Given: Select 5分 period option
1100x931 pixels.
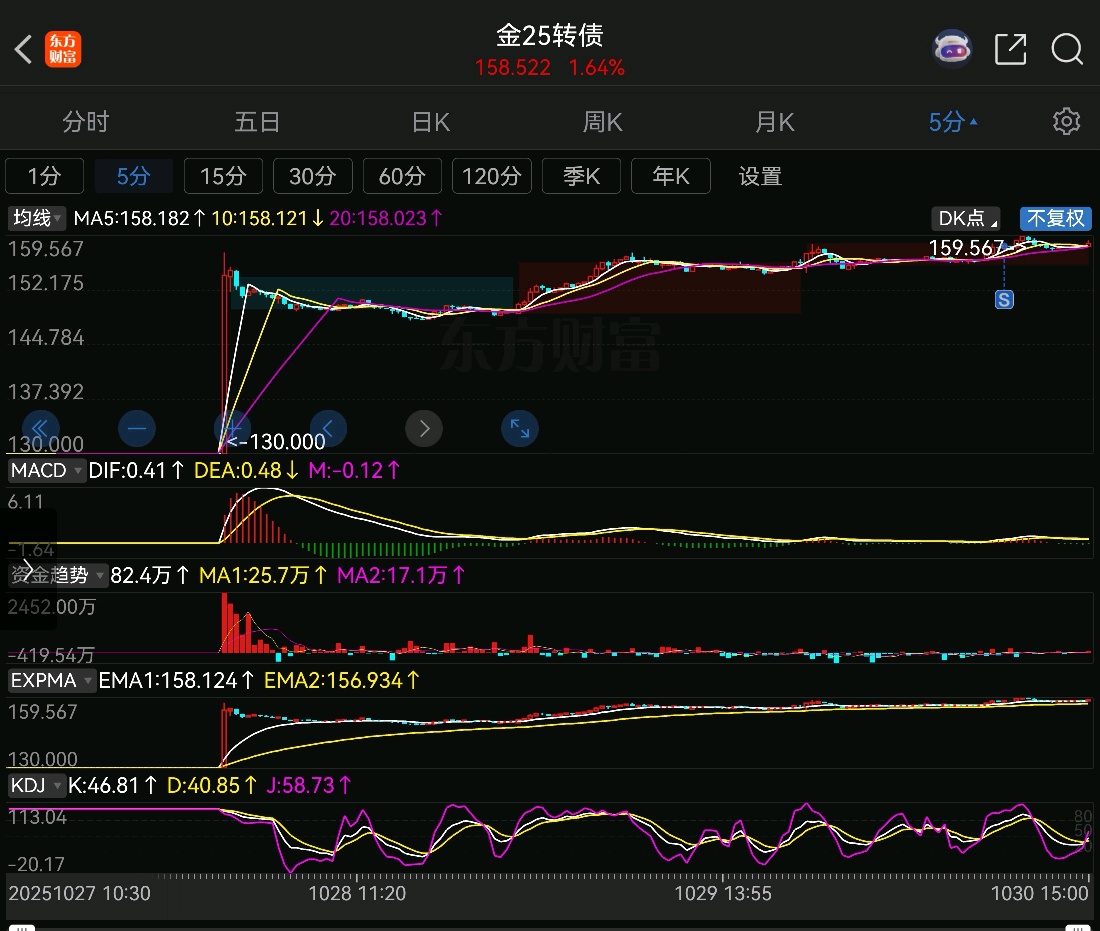Looking at the screenshot, I should tap(133, 175).
